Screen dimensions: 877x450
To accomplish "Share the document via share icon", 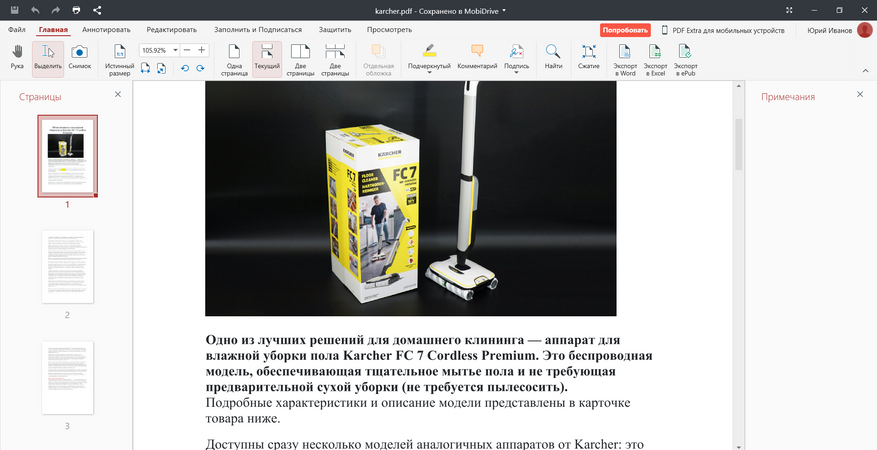I will click(x=97, y=10).
